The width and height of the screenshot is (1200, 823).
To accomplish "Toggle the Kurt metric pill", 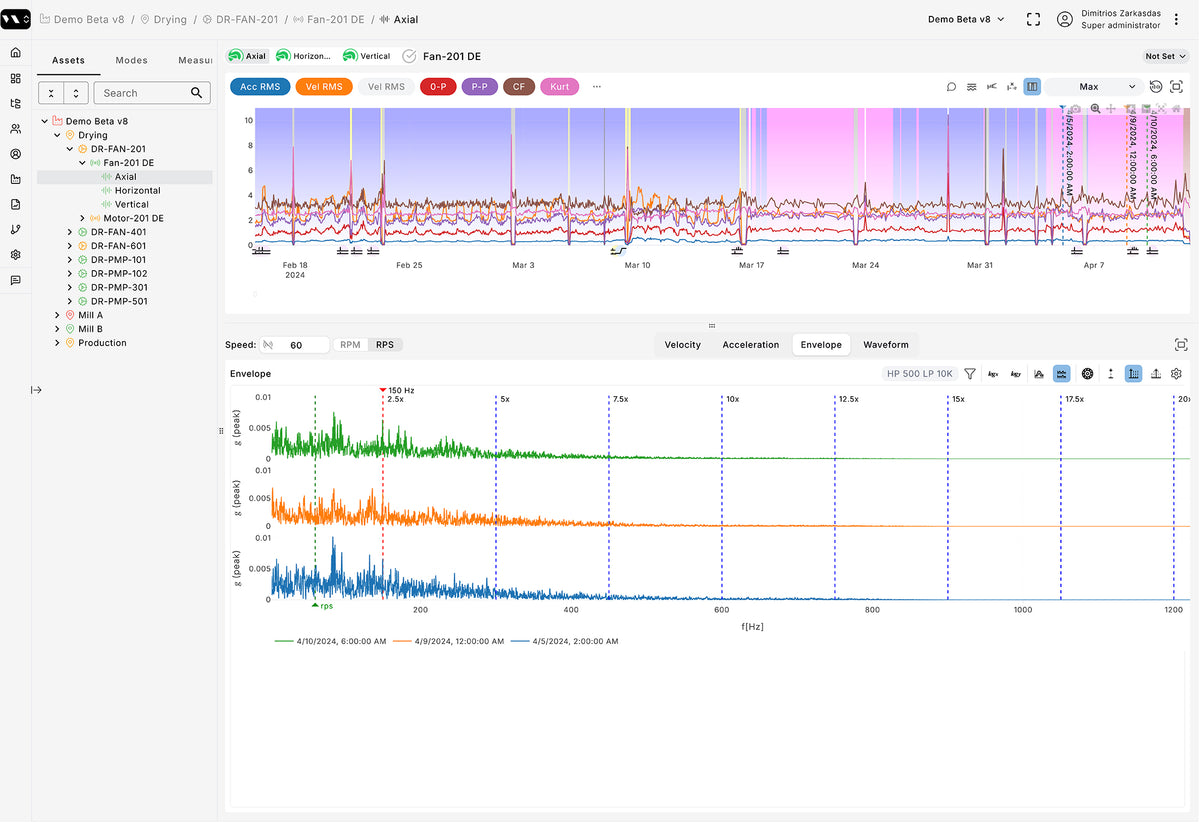I will point(560,87).
